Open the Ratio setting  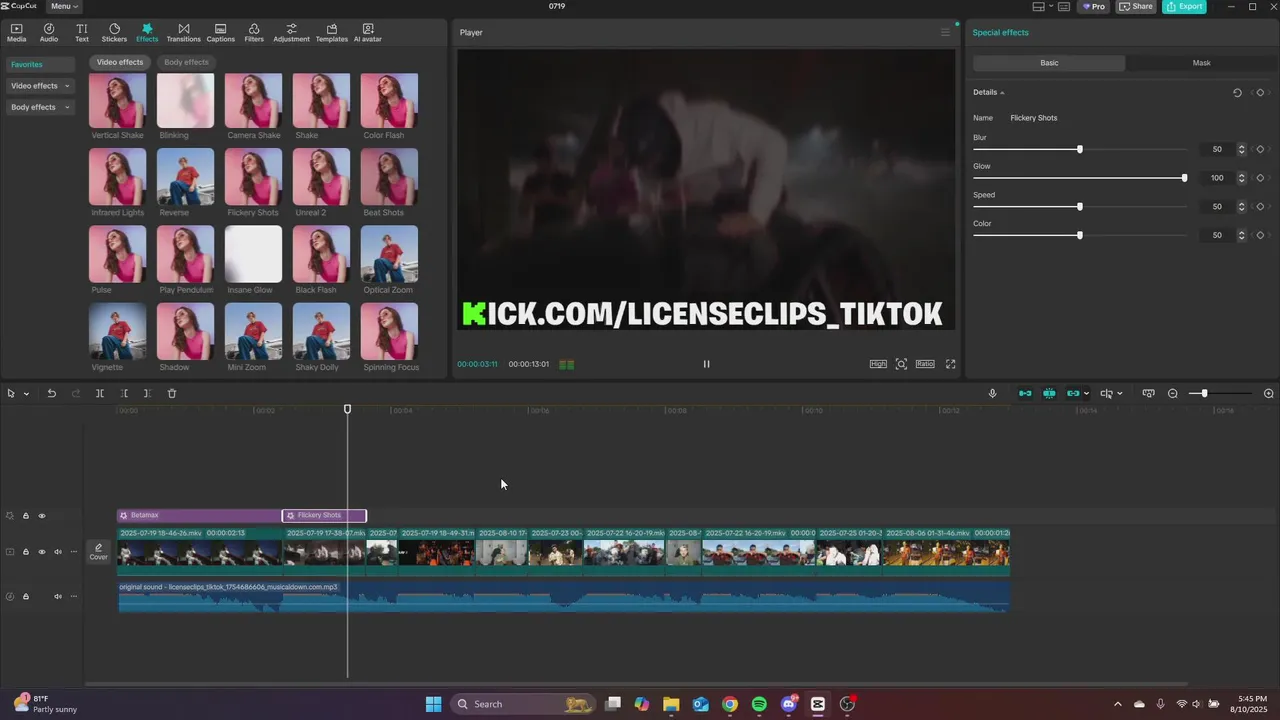pos(925,364)
